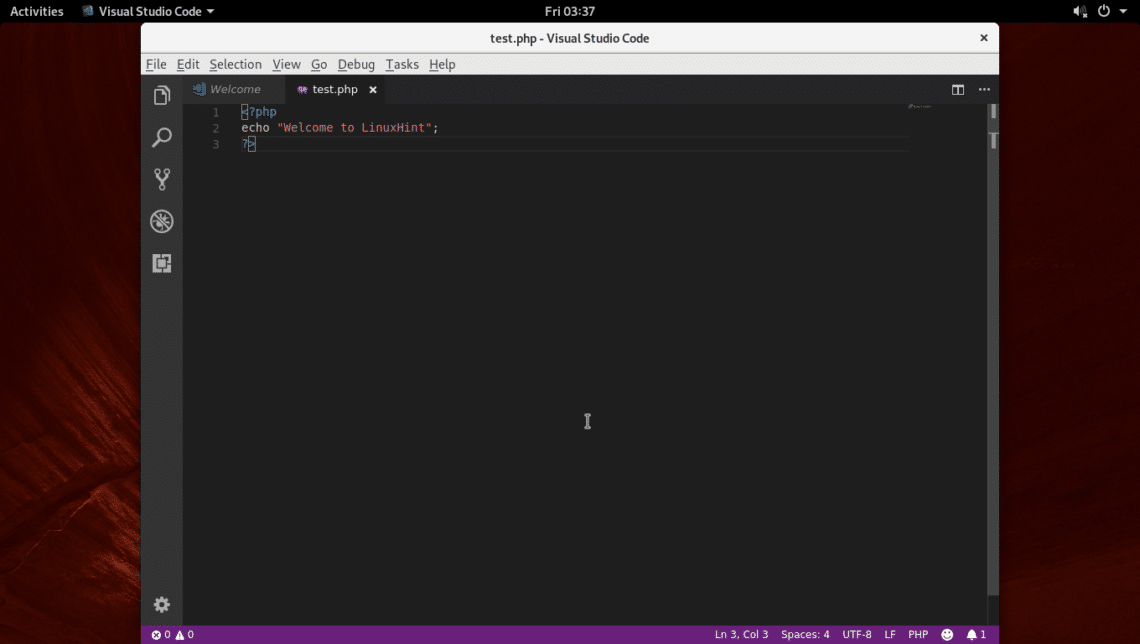The image size is (1140, 644).
Task: Open the File menu
Action: click(156, 64)
